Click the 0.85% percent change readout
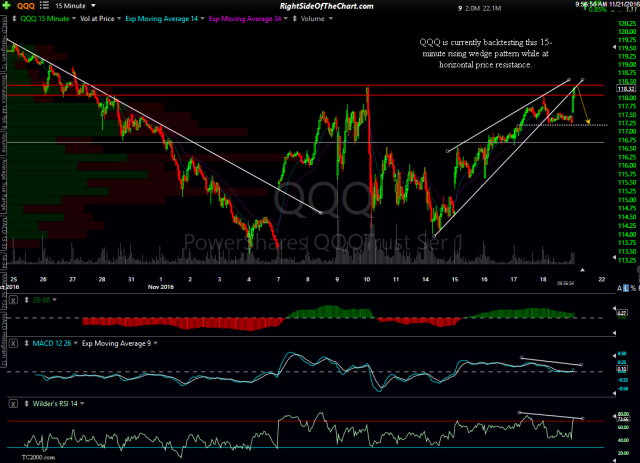 (598, 10)
